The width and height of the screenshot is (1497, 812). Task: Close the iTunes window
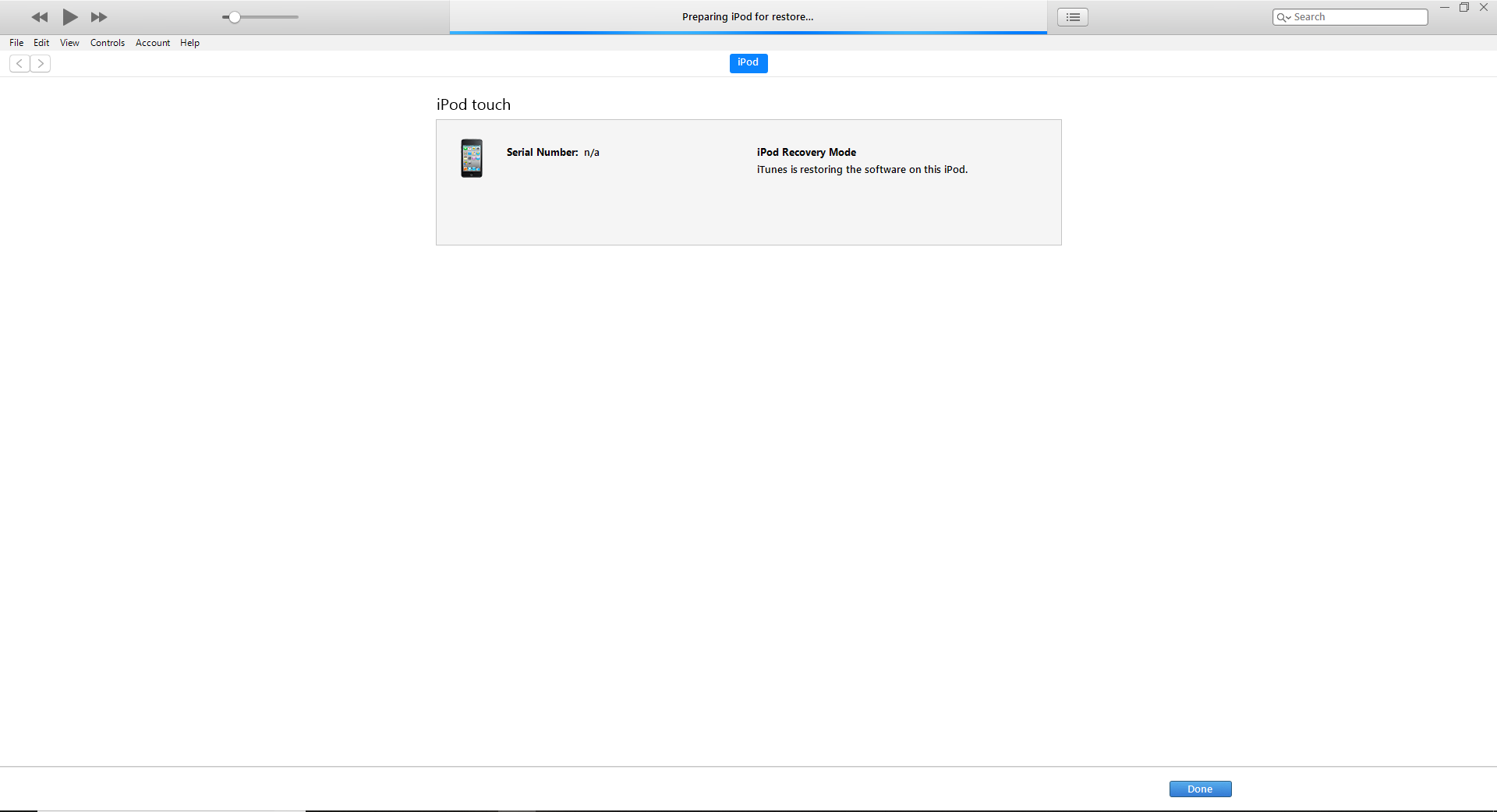click(x=1484, y=7)
